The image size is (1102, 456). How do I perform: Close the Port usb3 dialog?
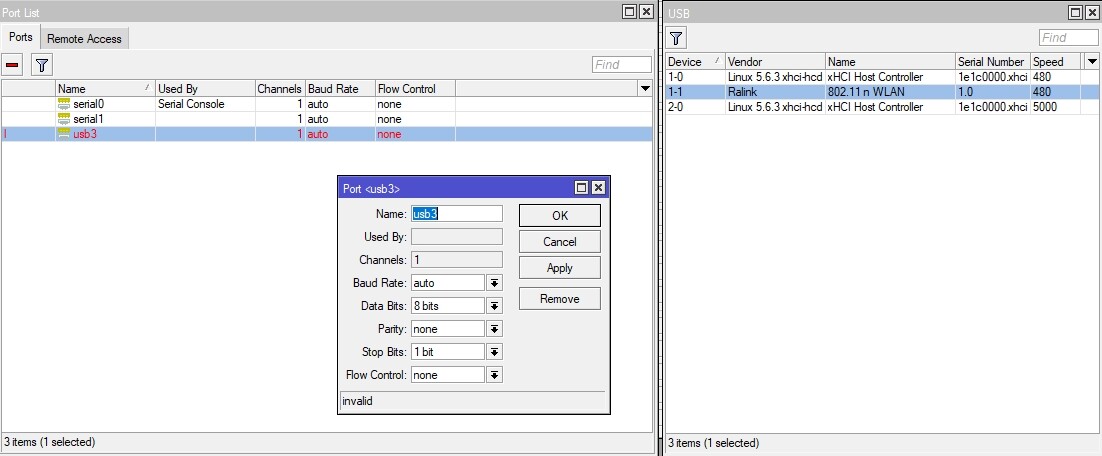pos(598,188)
